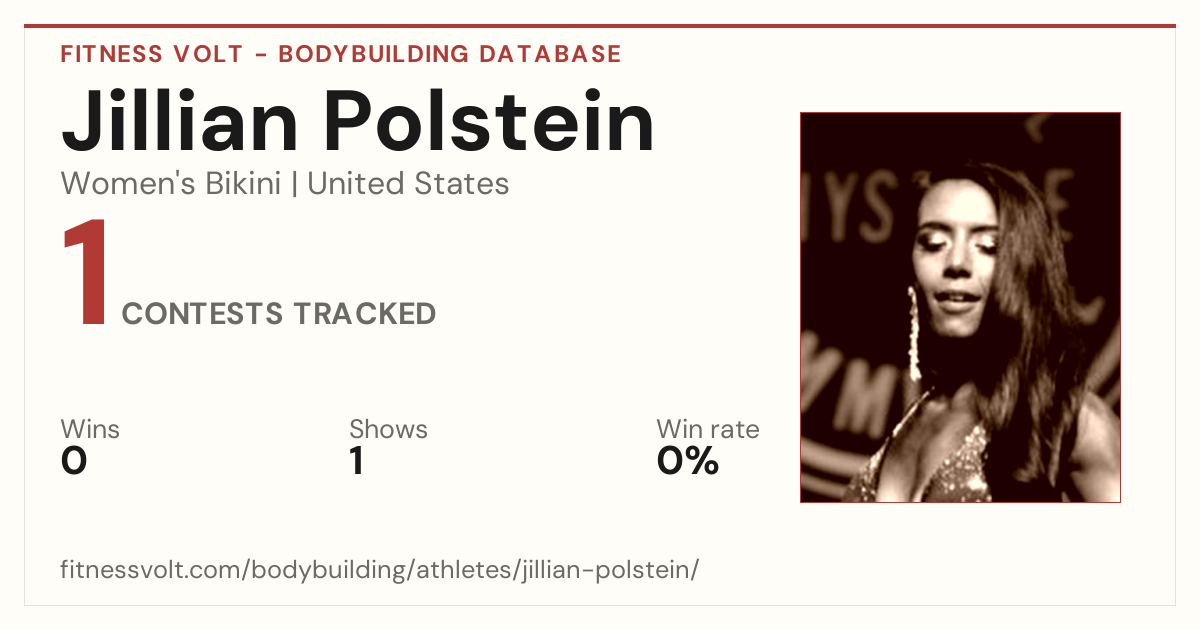Click the Women's Bikini division text
1200x630 pixels.
pos(171,184)
